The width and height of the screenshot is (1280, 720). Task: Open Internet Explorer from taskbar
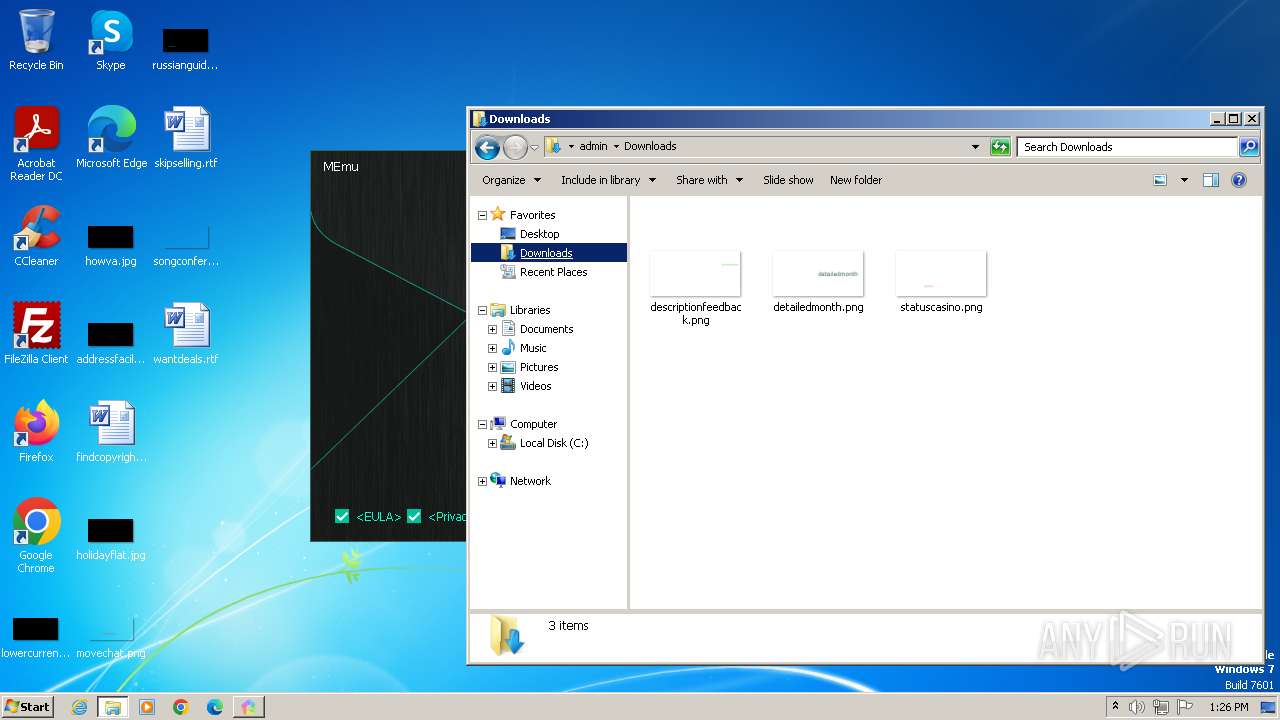tap(80, 707)
